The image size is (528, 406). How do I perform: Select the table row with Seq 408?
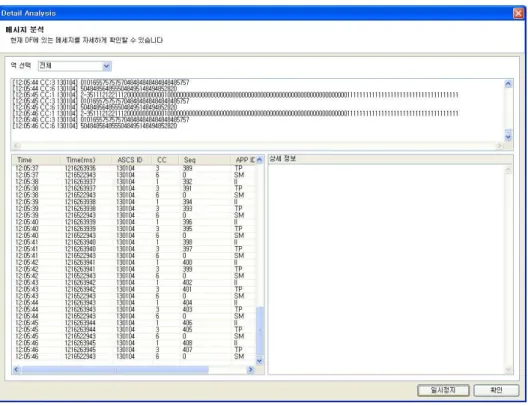point(134,343)
